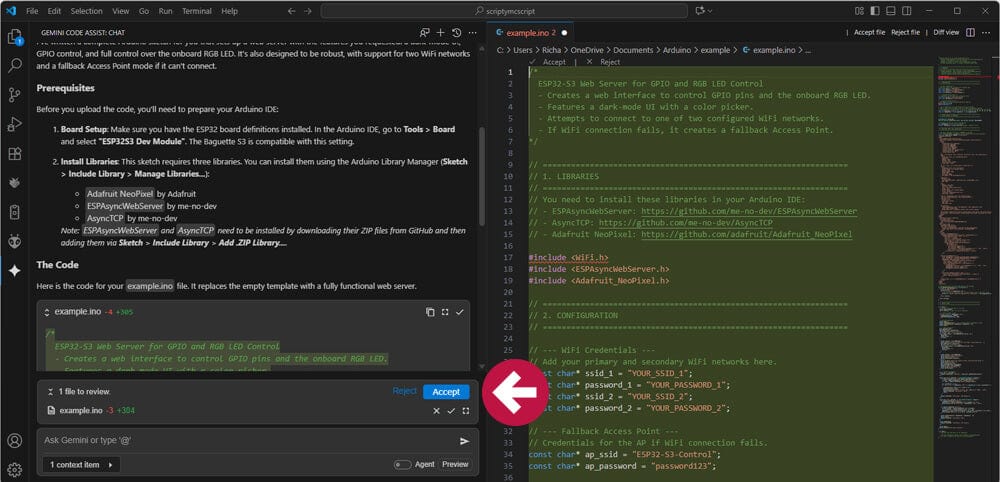
Task: Toggle the bottom panel layout
Action: [891, 11]
